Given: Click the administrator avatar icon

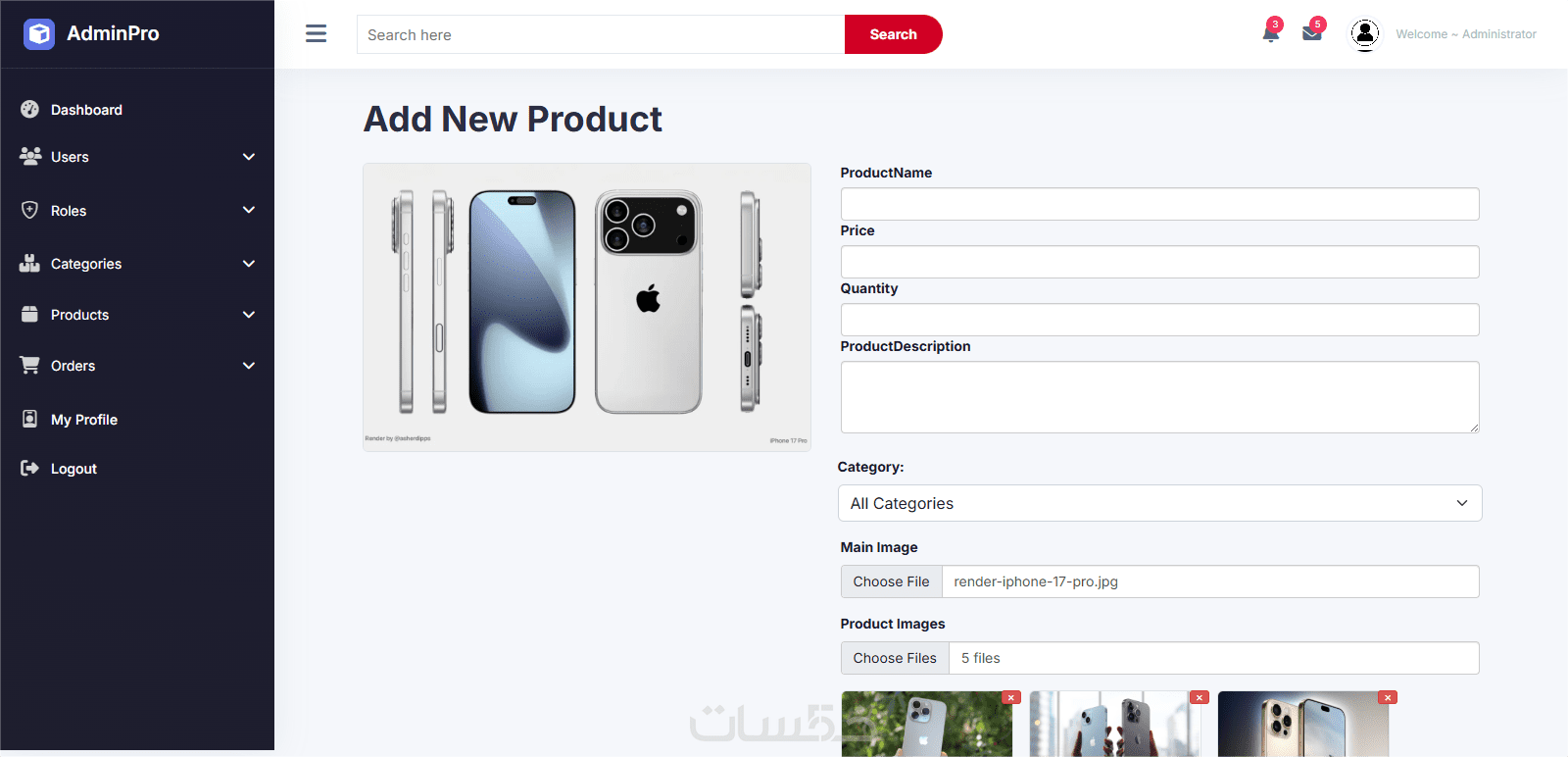Looking at the screenshot, I should click(x=1365, y=34).
